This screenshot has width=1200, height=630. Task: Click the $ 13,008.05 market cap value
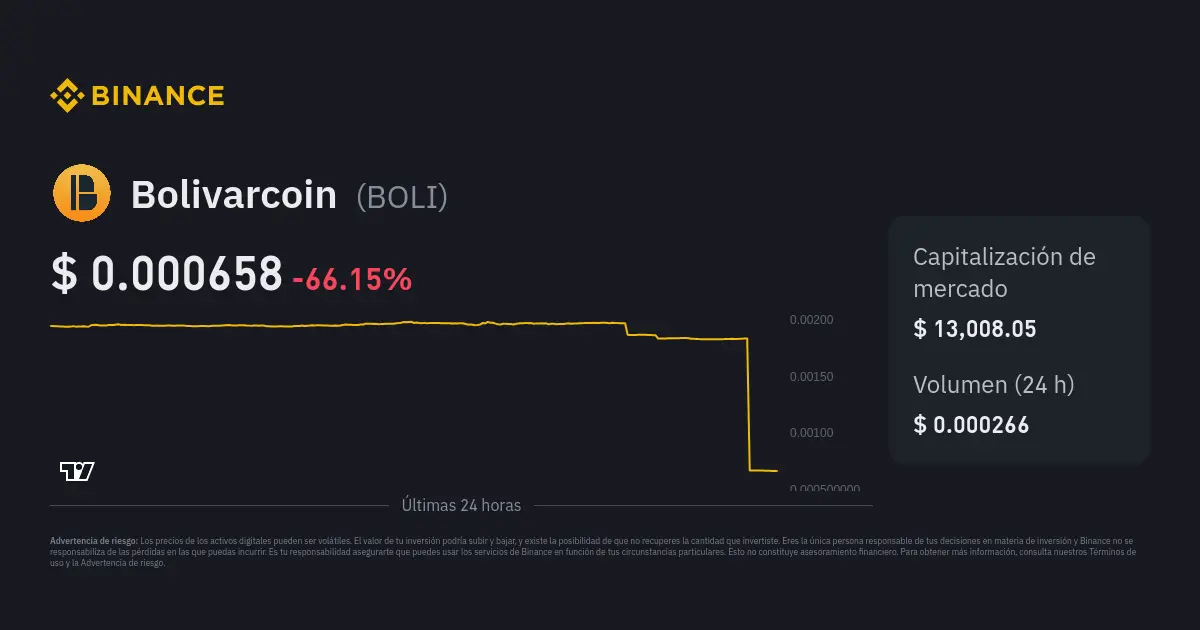tap(975, 329)
